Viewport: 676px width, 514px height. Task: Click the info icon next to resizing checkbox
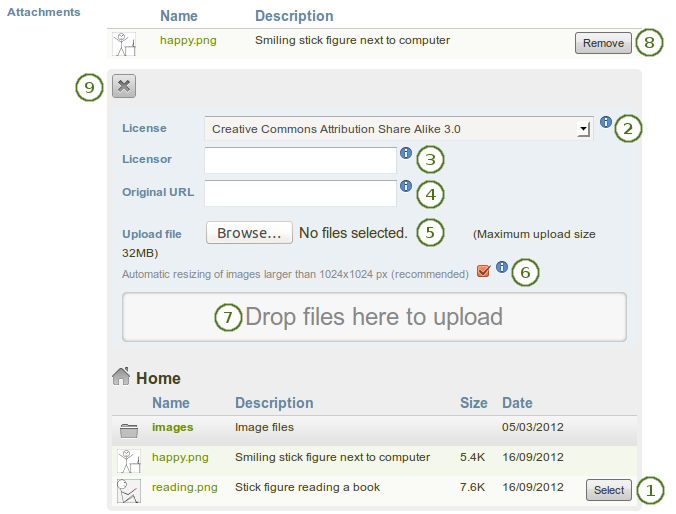pos(501,267)
